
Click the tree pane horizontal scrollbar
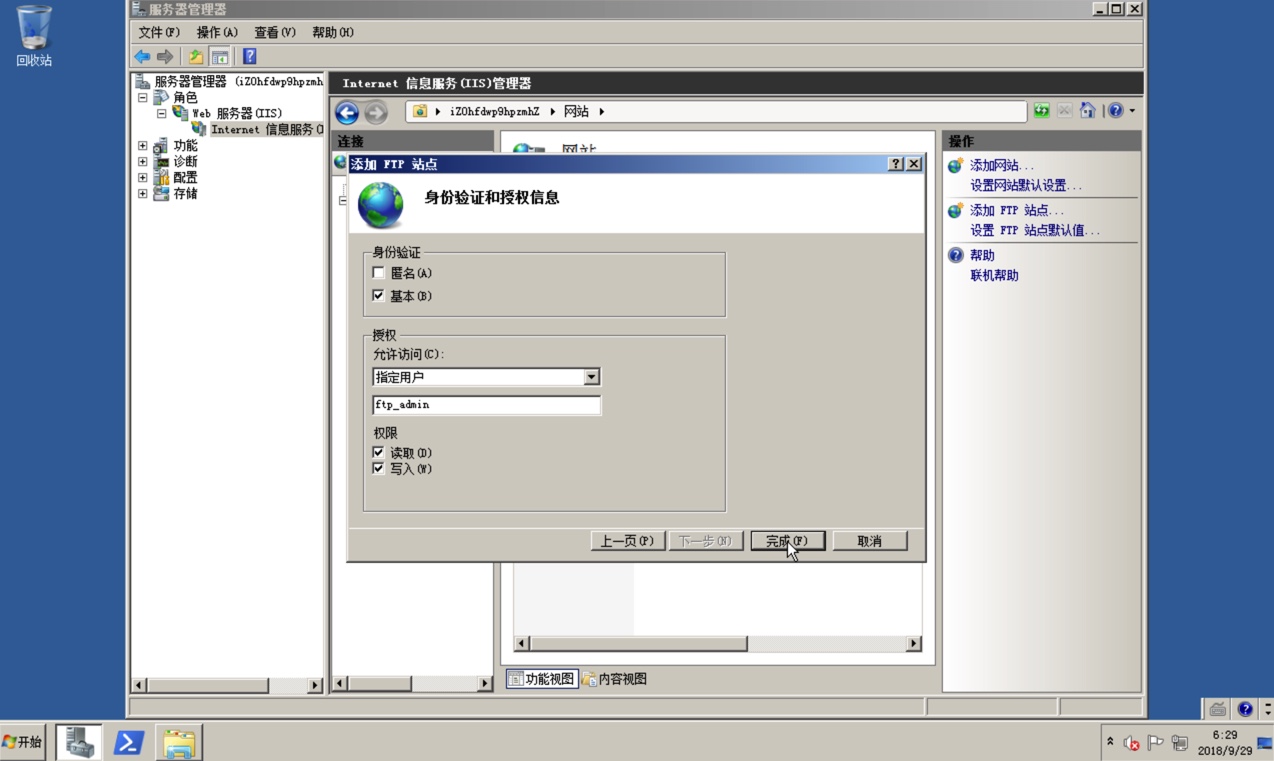[228, 686]
